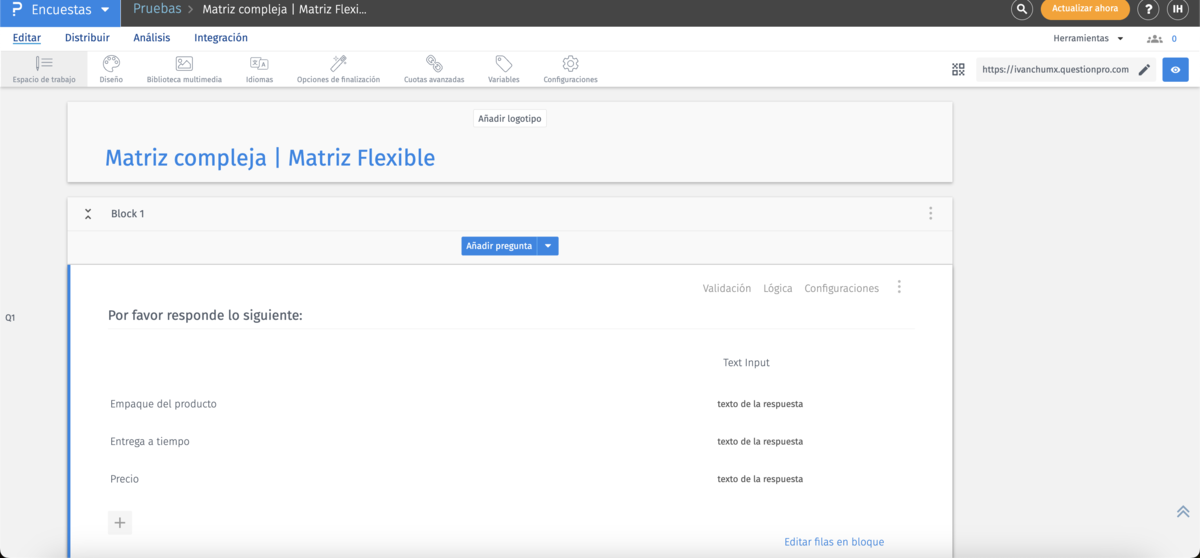Click the search magnifier icon

pyautogui.click(x=1021, y=10)
